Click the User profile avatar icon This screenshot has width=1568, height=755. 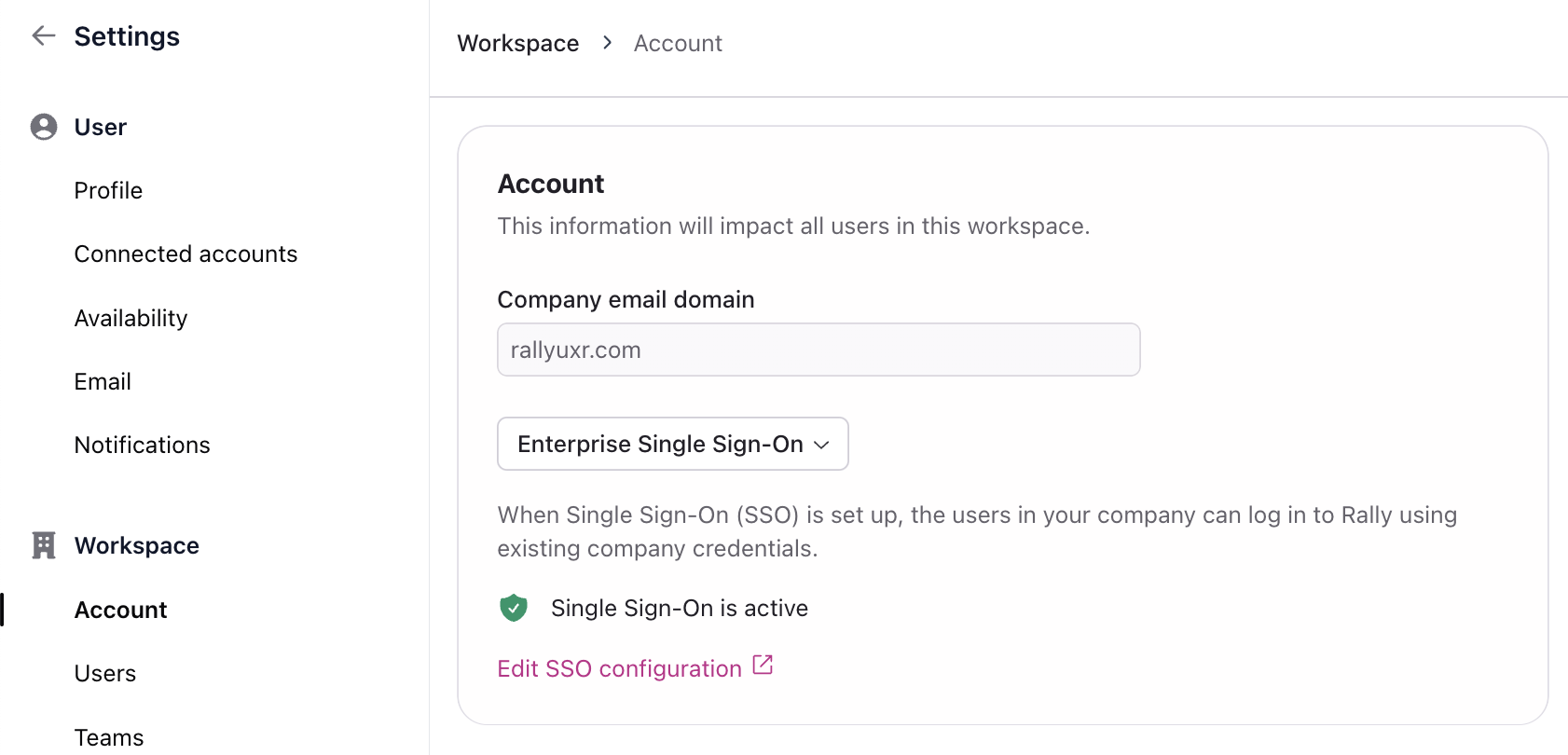[44, 127]
